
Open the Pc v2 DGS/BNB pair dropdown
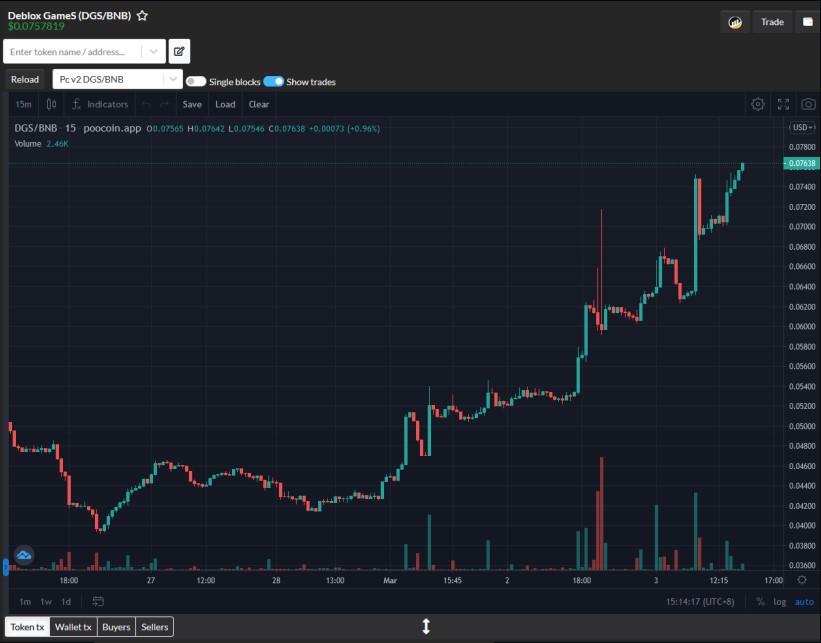tap(118, 80)
